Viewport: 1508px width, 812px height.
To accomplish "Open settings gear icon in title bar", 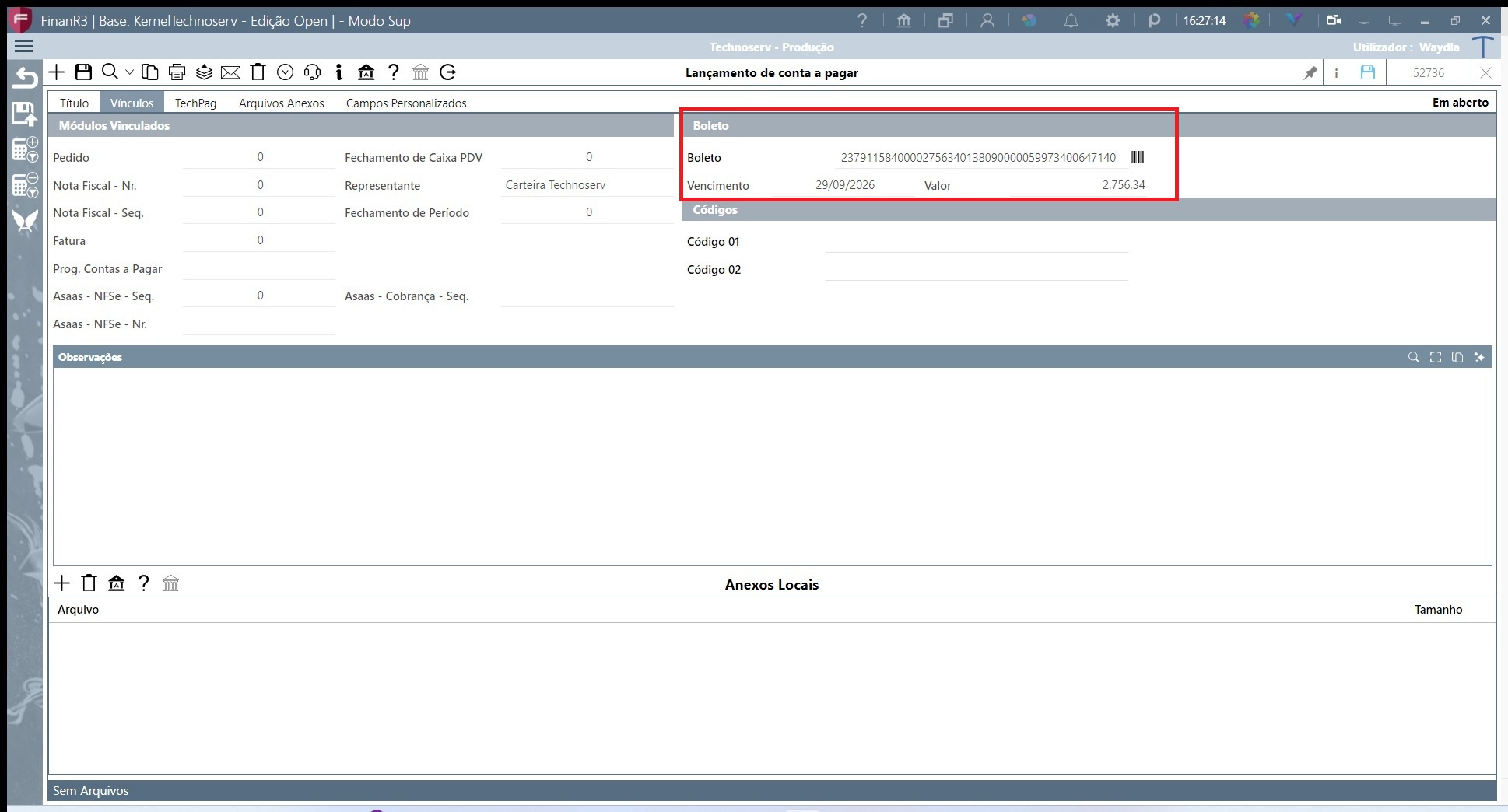I will point(1113,21).
